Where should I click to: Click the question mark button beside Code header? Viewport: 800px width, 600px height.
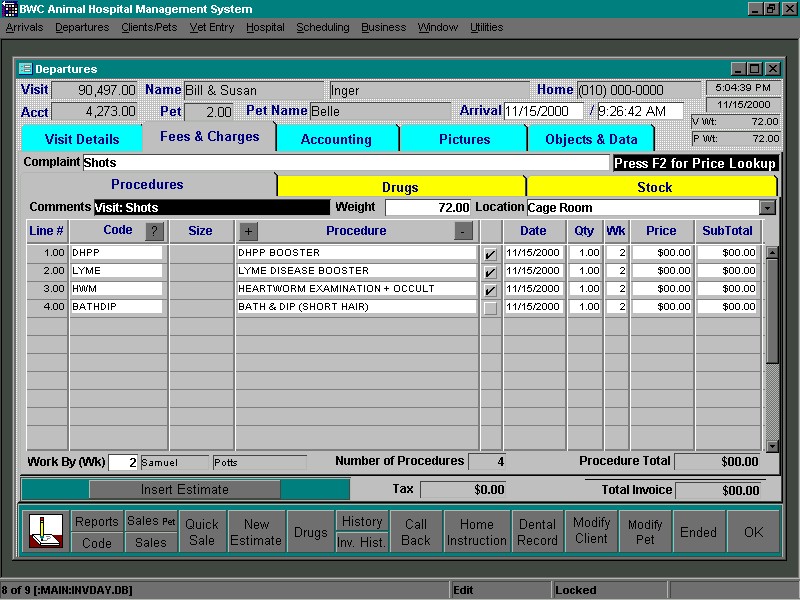[155, 231]
